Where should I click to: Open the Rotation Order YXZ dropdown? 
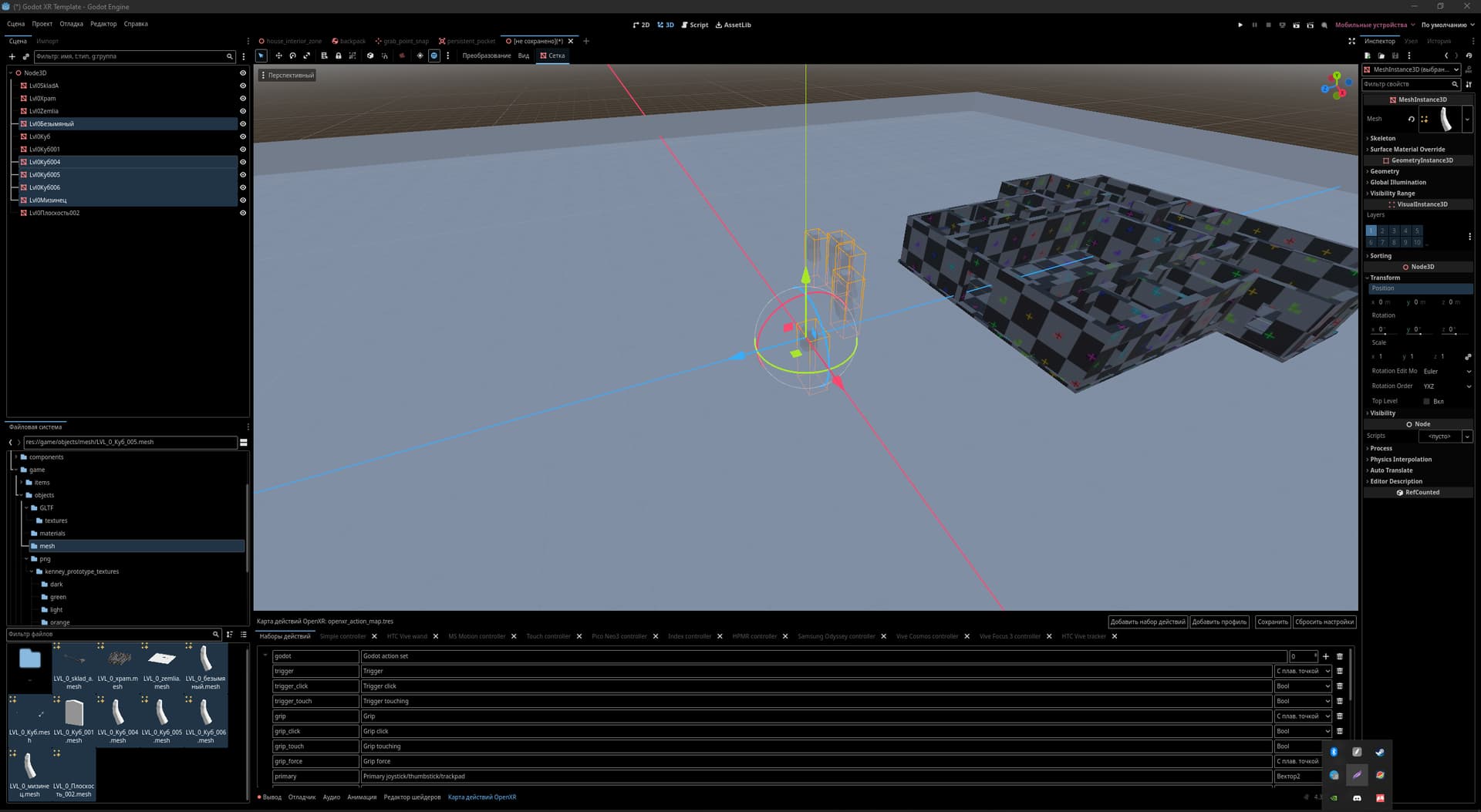pyautogui.click(x=1446, y=386)
